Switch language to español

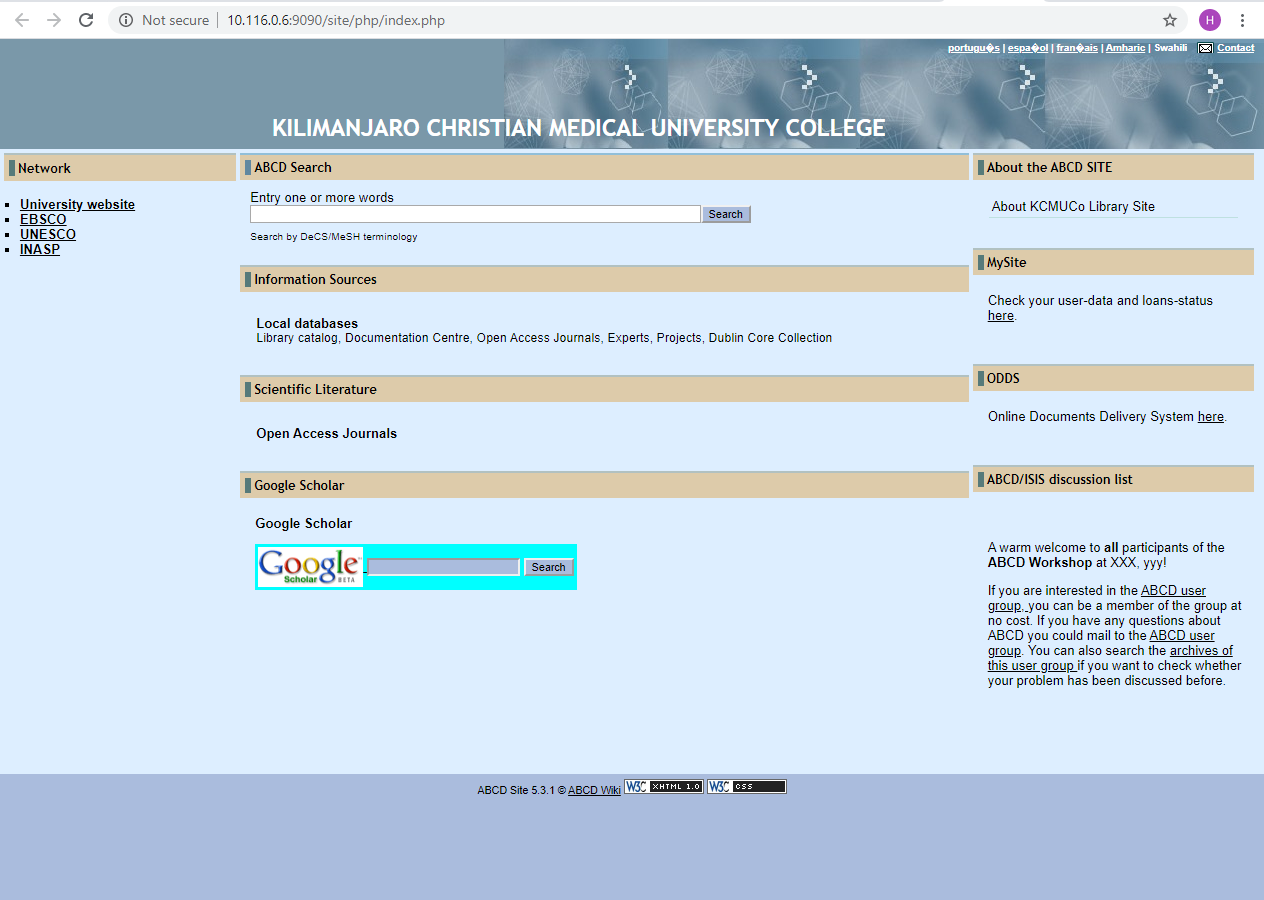click(x=1029, y=48)
